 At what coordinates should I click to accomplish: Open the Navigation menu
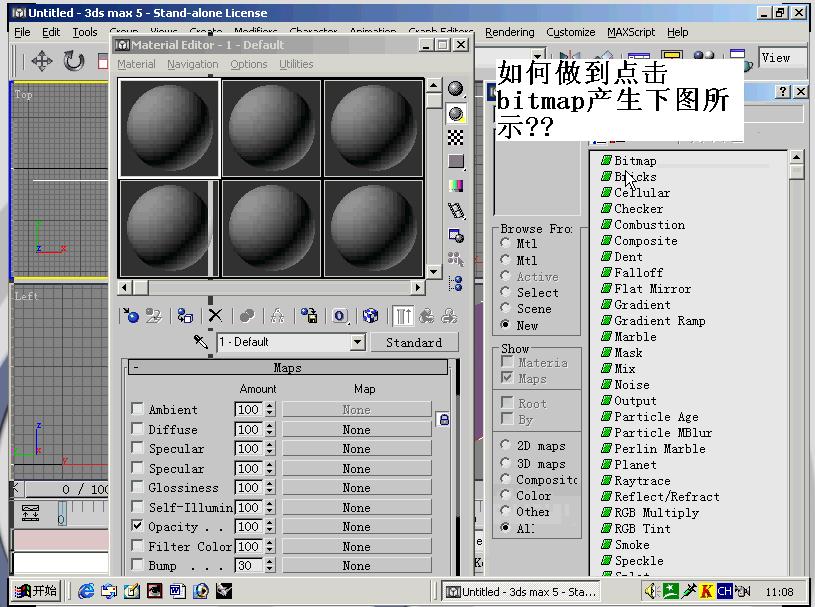(x=192, y=64)
